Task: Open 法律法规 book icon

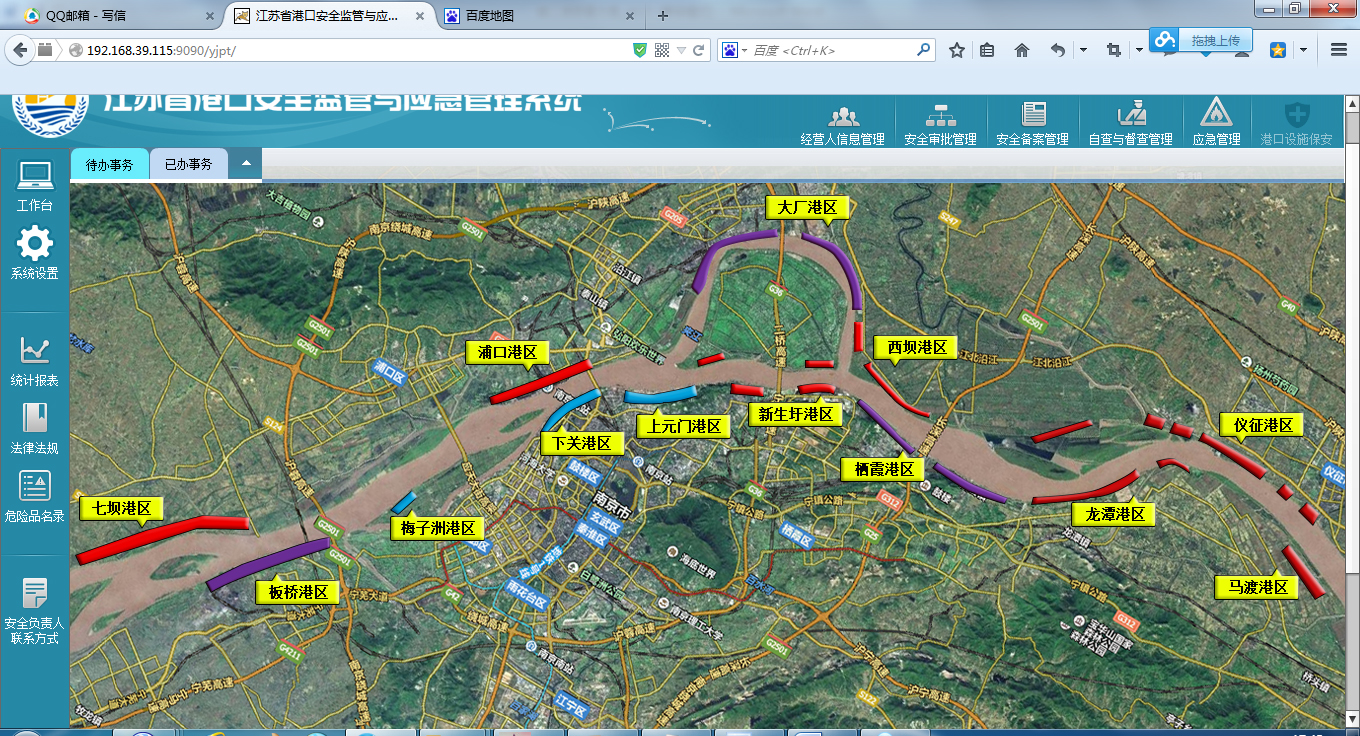Action: pyautogui.click(x=34, y=419)
